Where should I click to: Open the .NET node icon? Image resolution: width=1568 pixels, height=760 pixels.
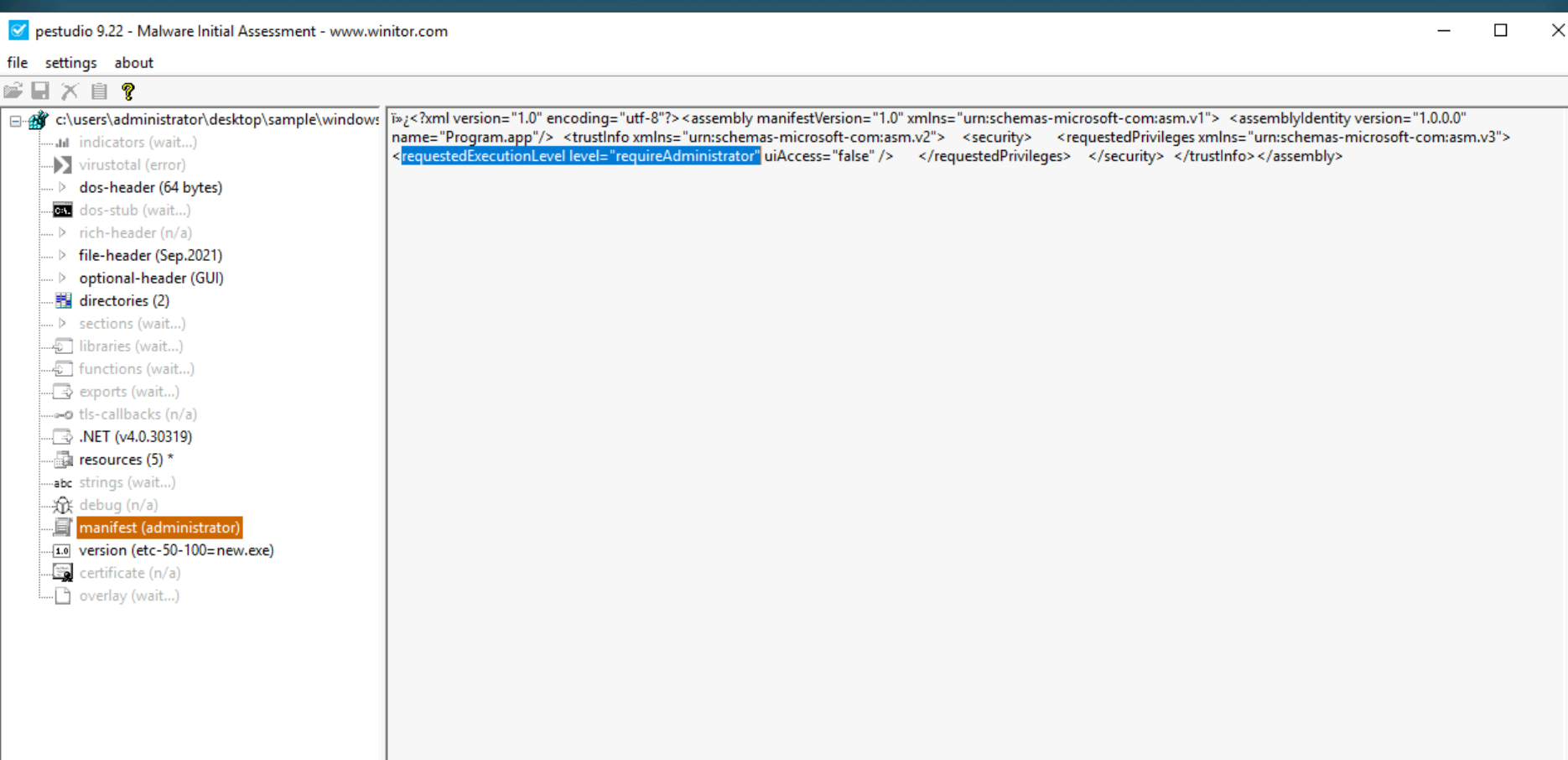pyautogui.click(x=63, y=436)
